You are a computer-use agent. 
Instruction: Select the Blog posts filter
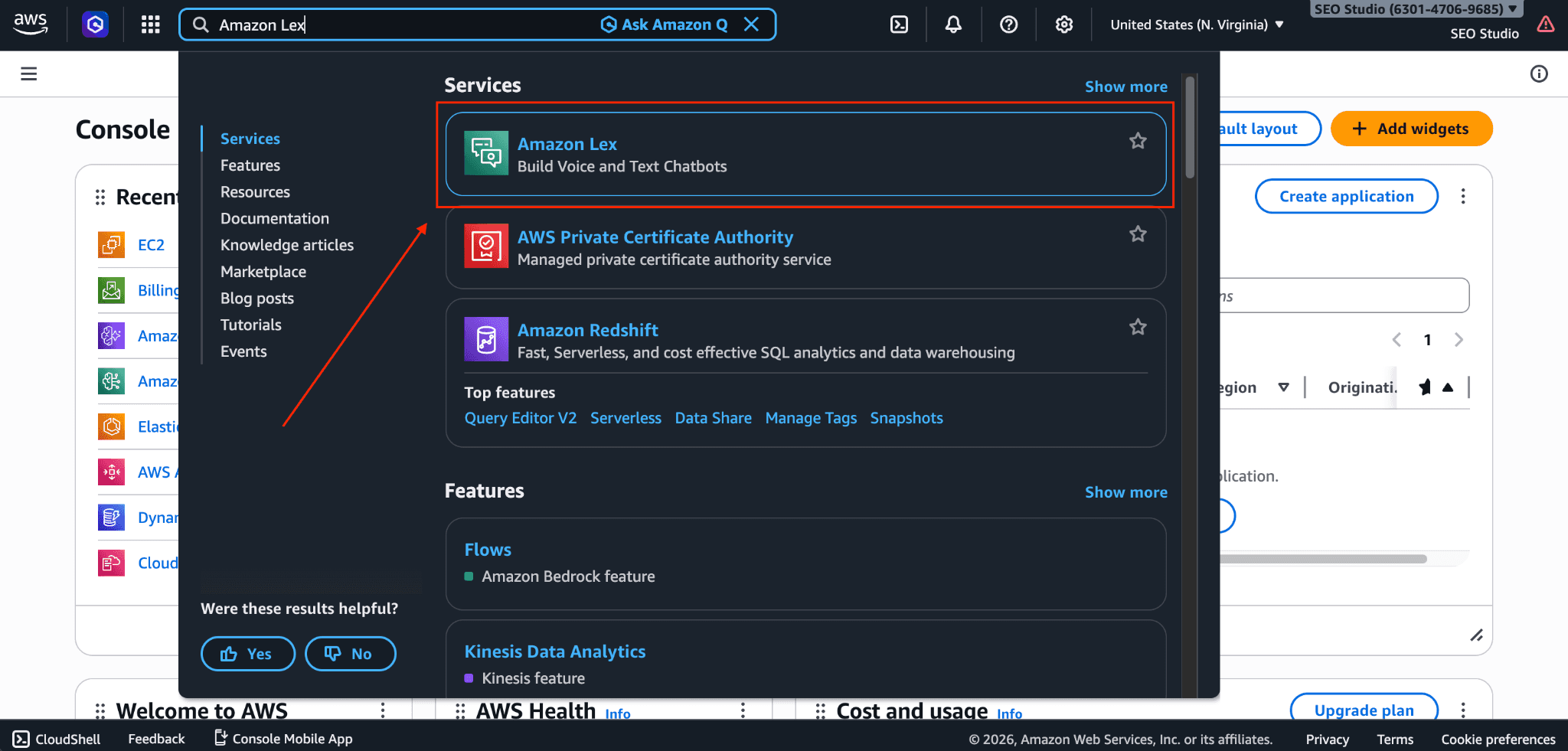[257, 299]
